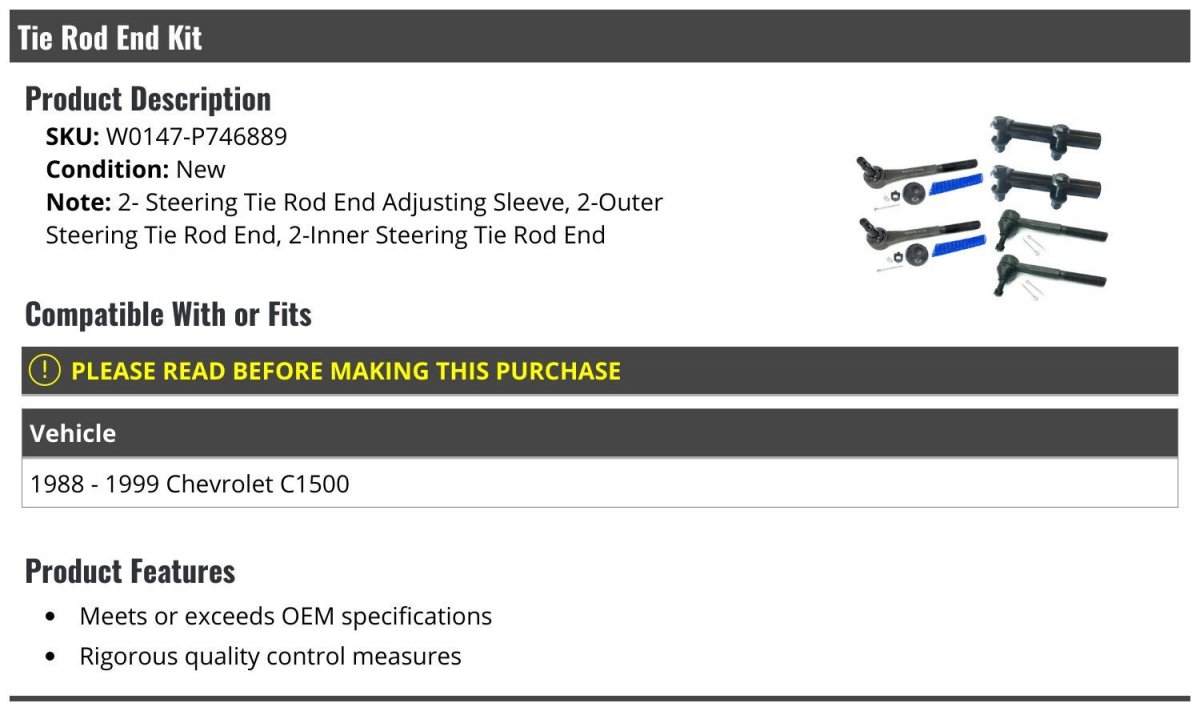Click "Rigorous quality control measures" bullet
This screenshot has width=1200, height=711.
tap(270, 657)
